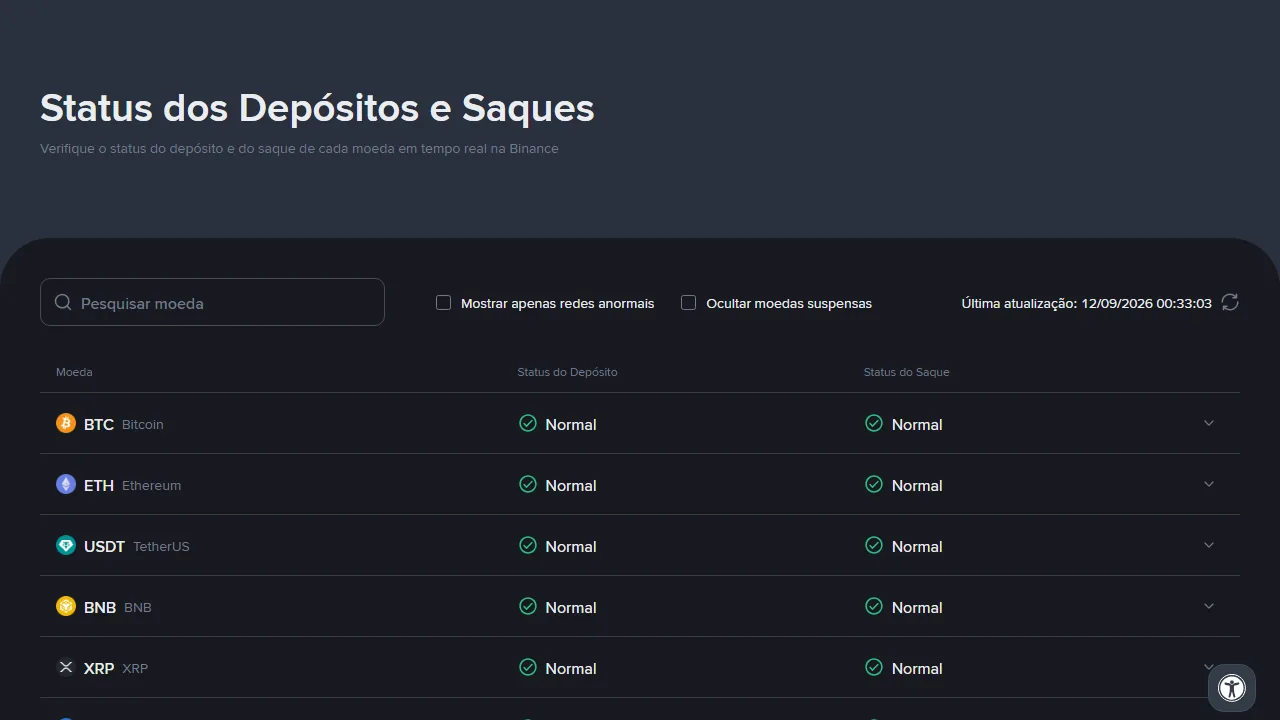The image size is (1280, 720).
Task: Expand the BTC row details
Action: pos(1209,423)
